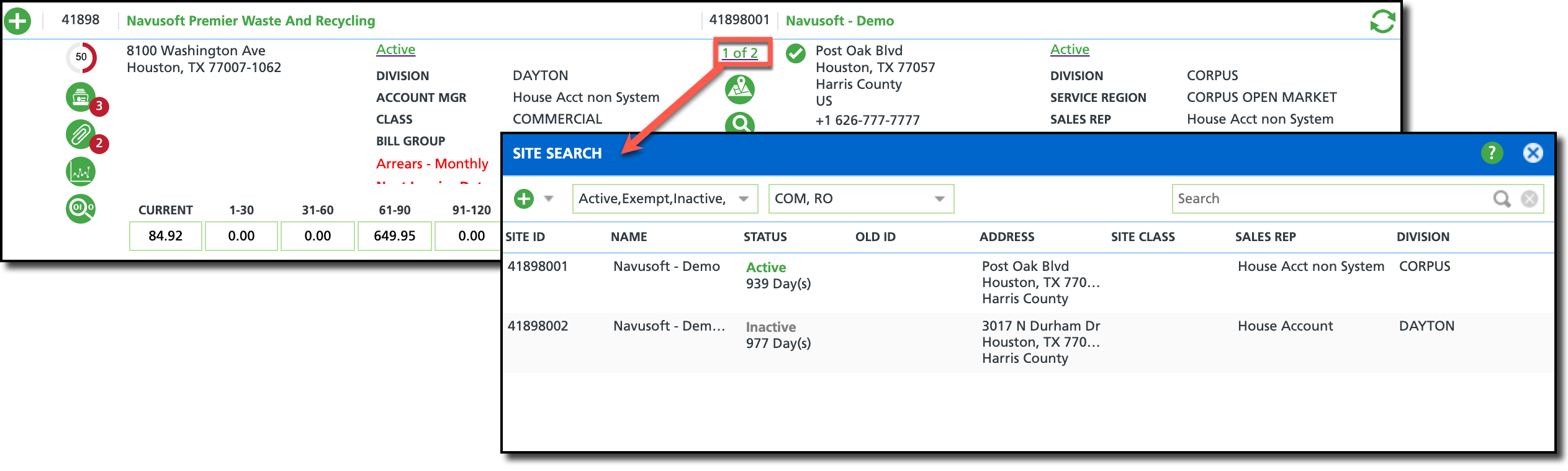Sort by SITE CLASS column header
Screen dimensions: 1568x471
(1143, 237)
